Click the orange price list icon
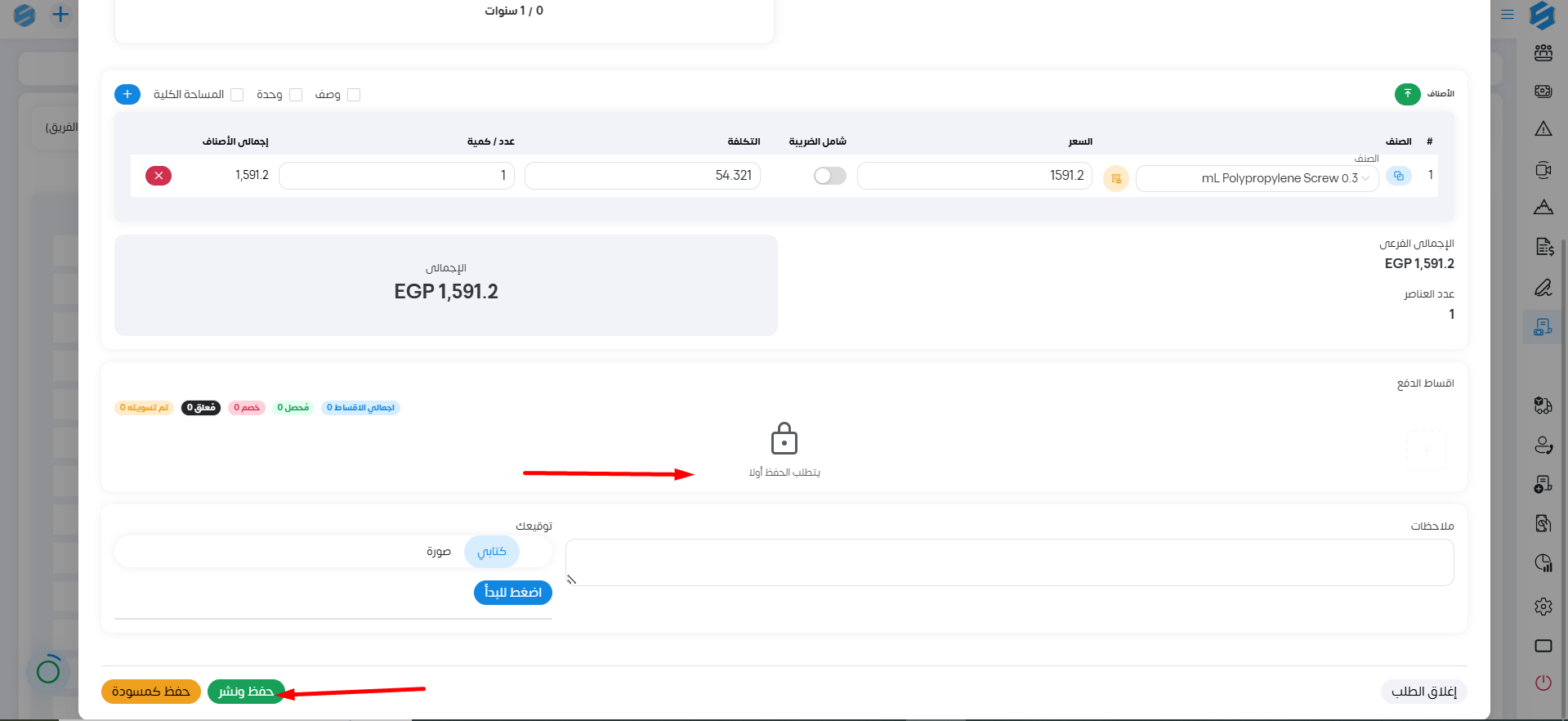The height and width of the screenshot is (721, 1568). click(x=1116, y=178)
